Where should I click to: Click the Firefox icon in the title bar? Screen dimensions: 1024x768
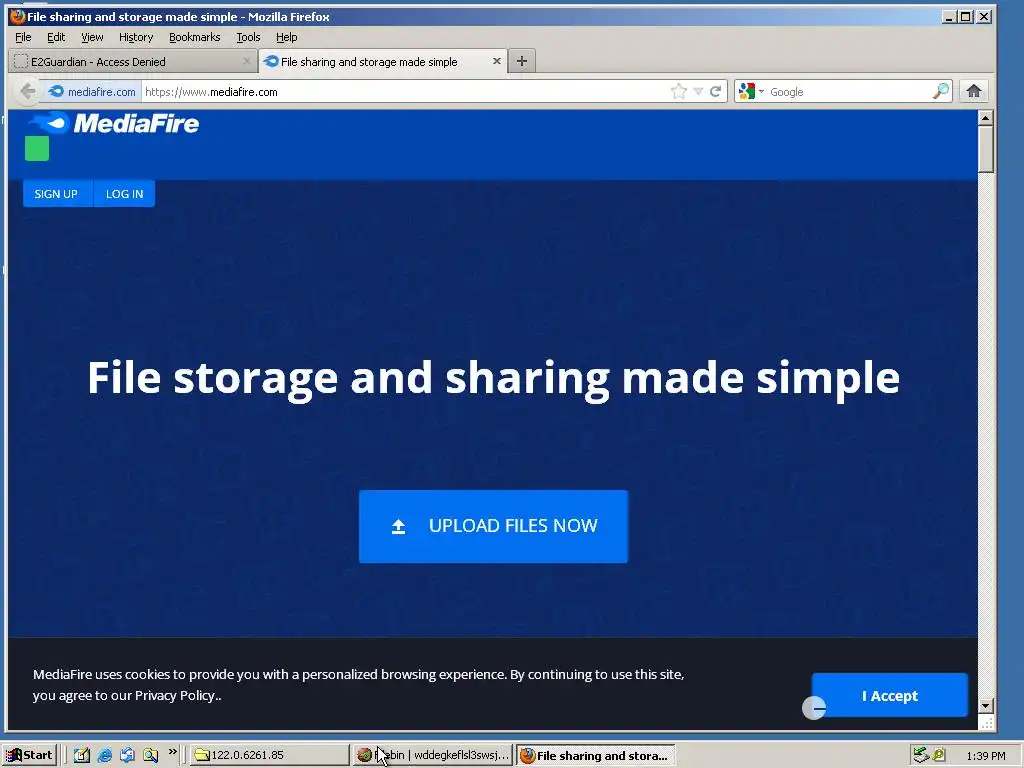tap(18, 16)
